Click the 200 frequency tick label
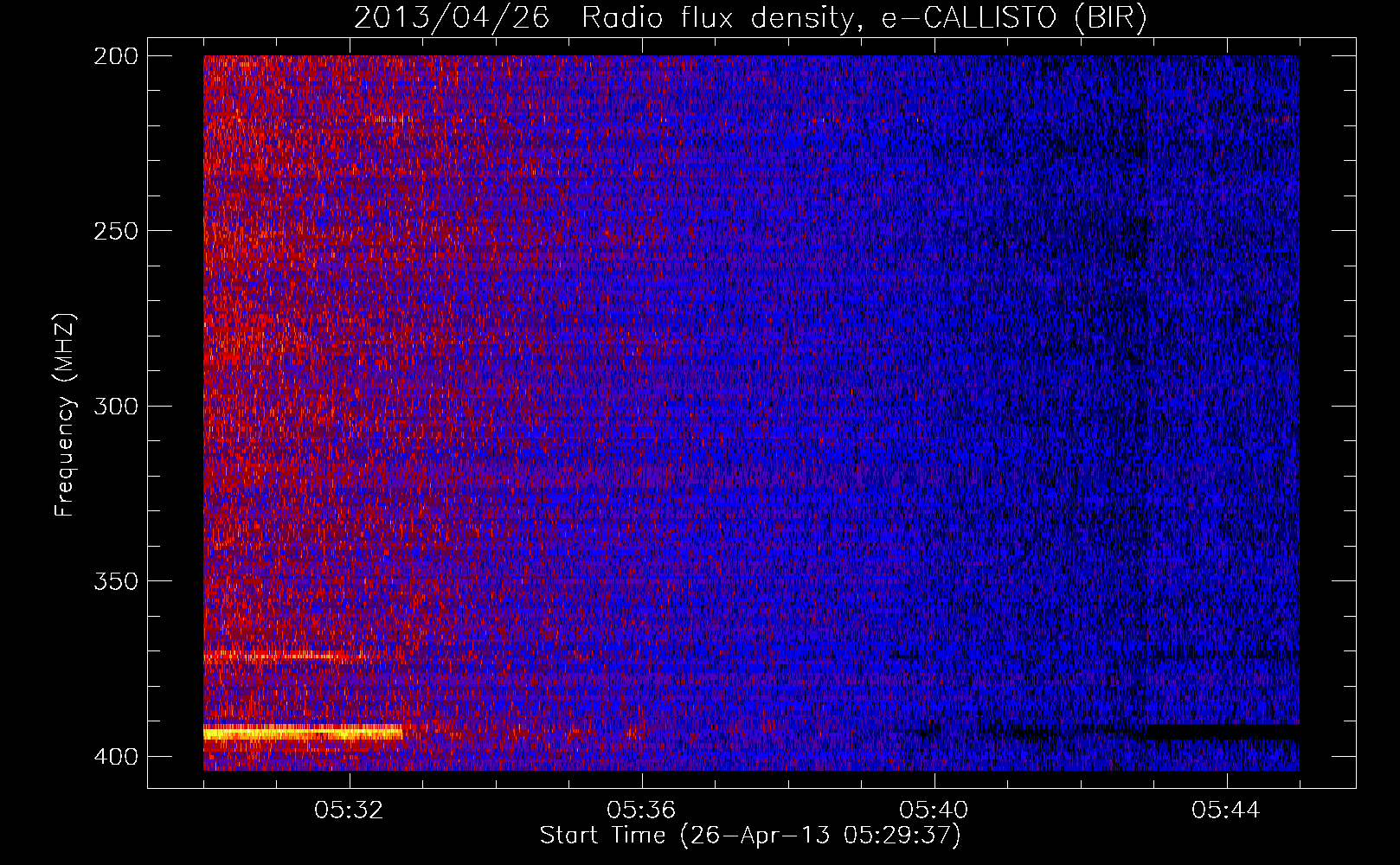 [x=116, y=56]
